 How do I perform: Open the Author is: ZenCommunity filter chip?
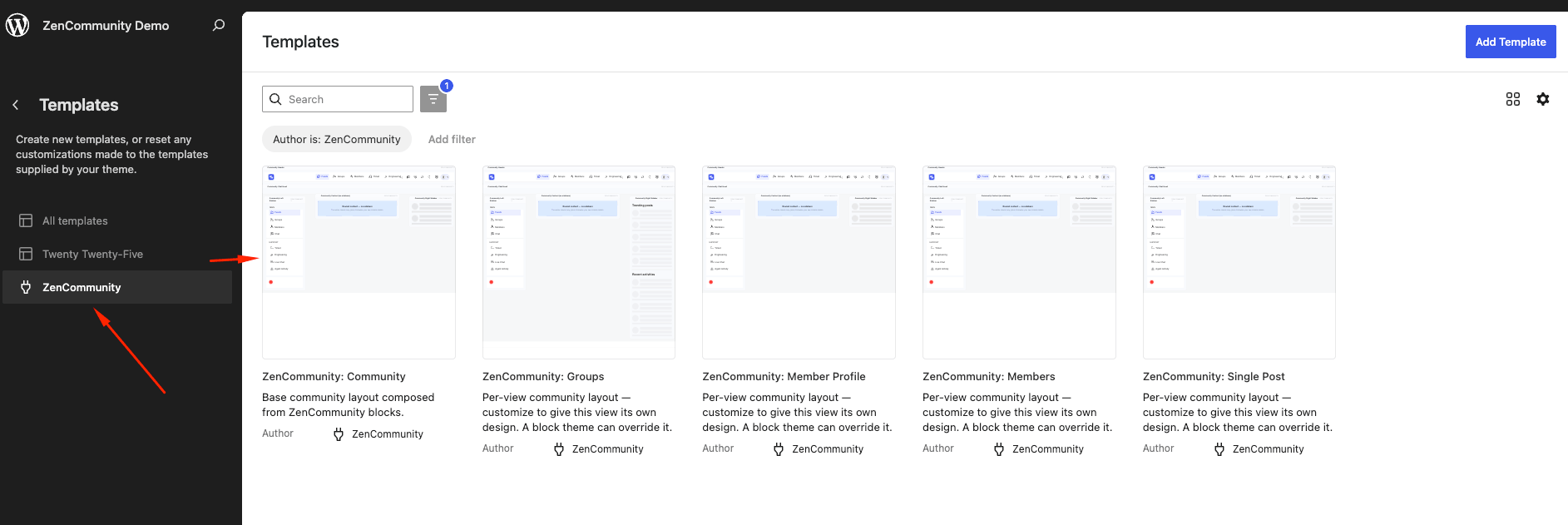(337, 139)
